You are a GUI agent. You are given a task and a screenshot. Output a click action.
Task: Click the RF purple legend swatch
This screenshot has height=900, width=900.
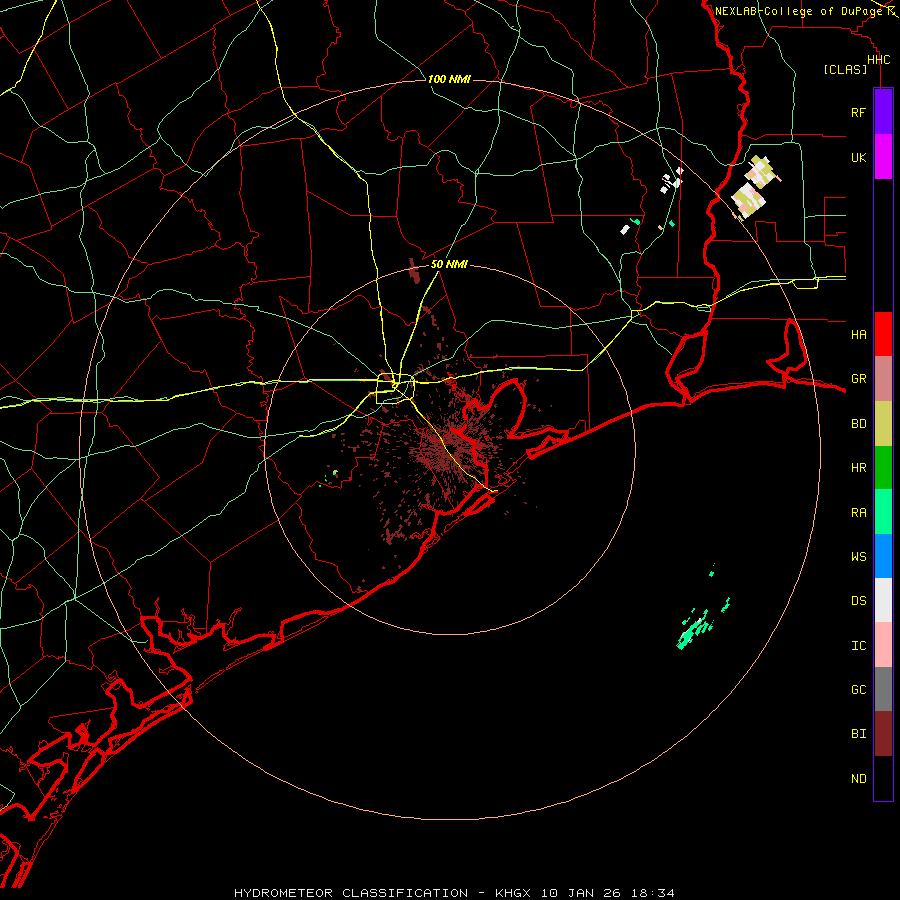pyautogui.click(x=883, y=112)
